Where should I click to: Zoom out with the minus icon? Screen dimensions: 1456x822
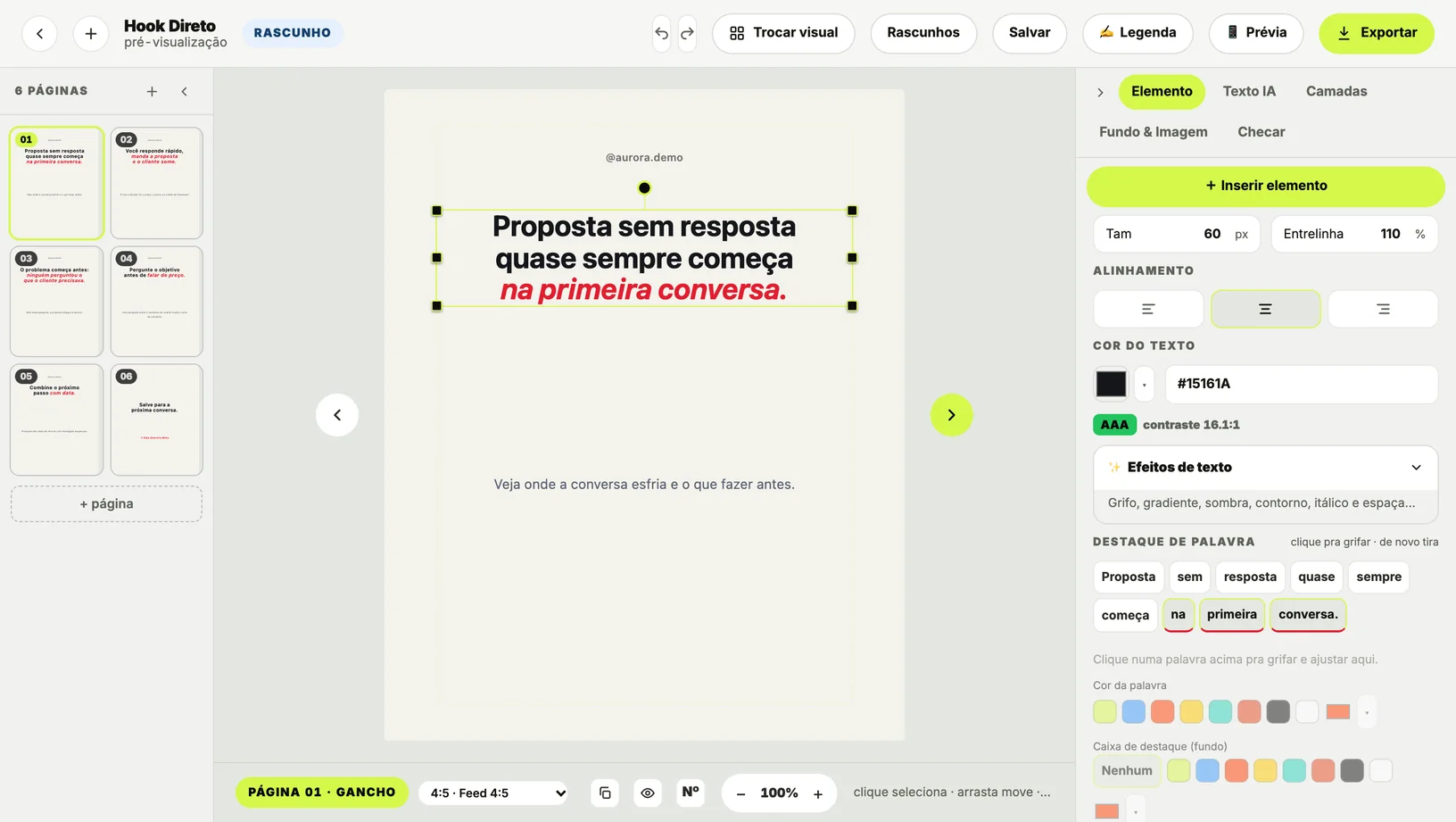(x=740, y=793)
